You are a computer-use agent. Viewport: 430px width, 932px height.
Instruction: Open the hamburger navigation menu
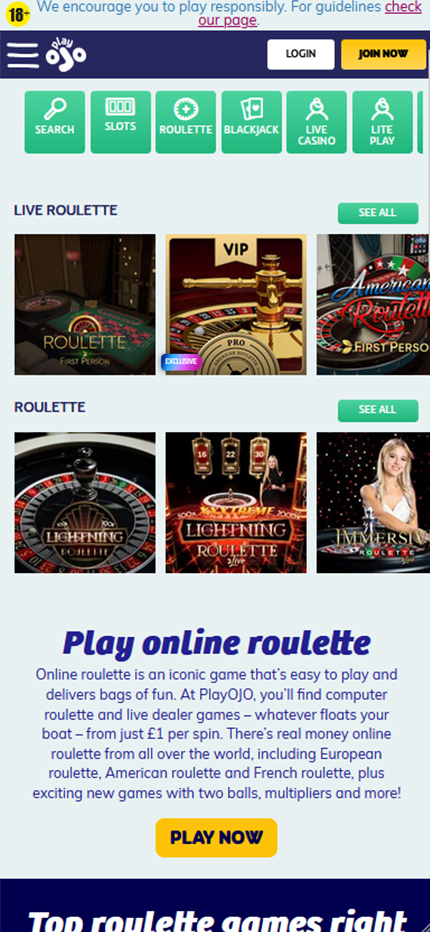[23, 55]
